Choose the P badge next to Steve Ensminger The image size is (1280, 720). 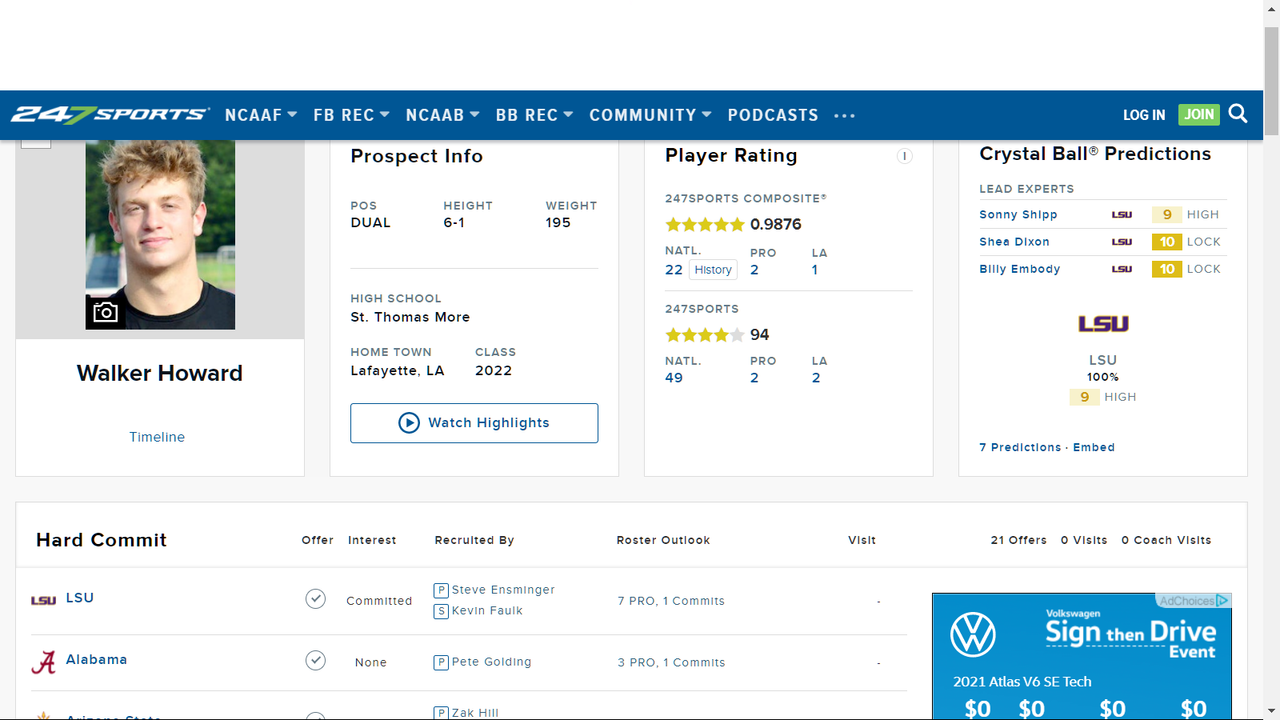(441, 590)
